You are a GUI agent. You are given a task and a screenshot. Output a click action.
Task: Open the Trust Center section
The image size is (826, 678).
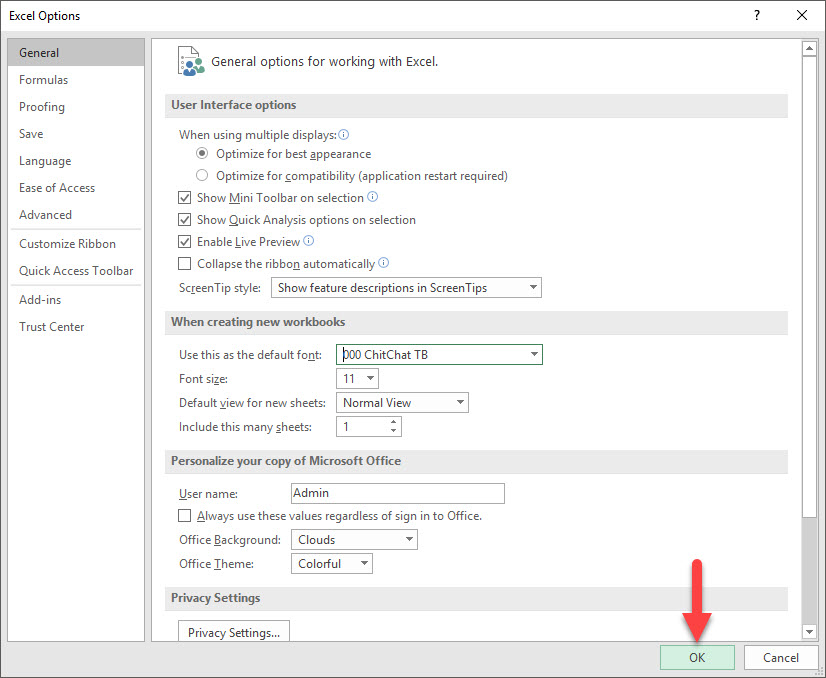pyautogui.click(x=51, y=326)
